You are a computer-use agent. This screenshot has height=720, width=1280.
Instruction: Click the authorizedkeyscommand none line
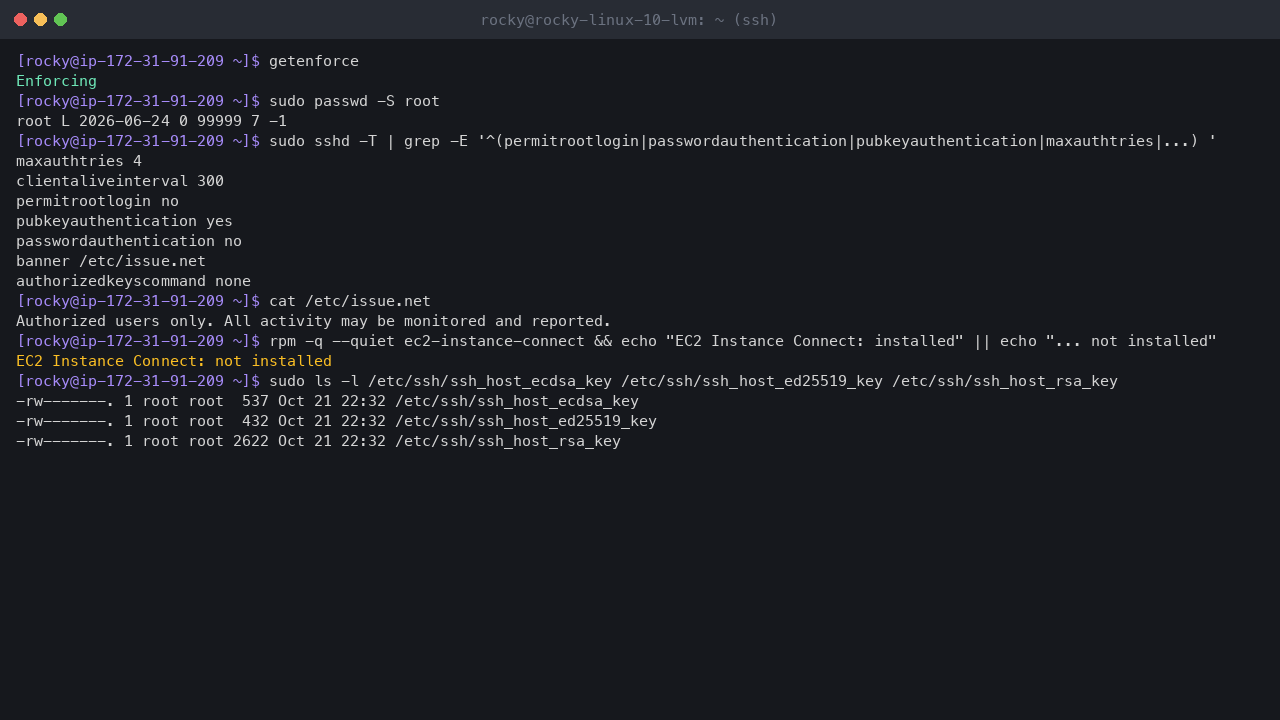coord(133,281)
